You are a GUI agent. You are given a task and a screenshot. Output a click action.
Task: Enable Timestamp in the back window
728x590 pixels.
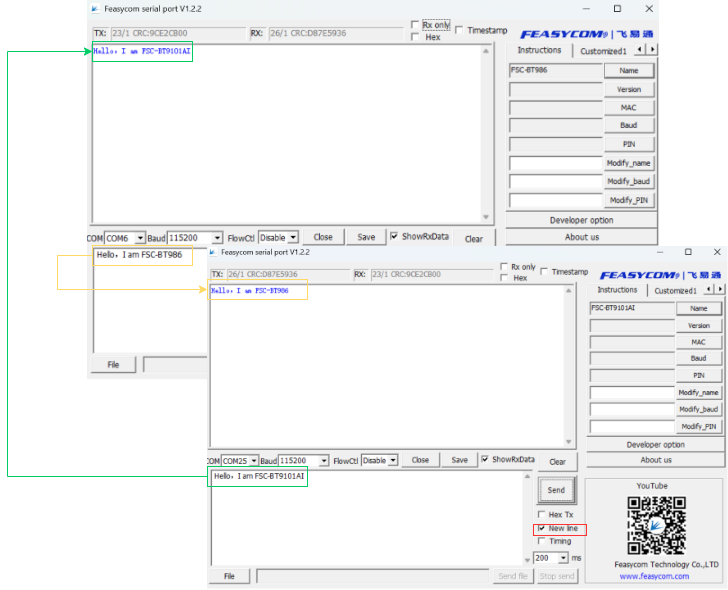pos(459,30)
